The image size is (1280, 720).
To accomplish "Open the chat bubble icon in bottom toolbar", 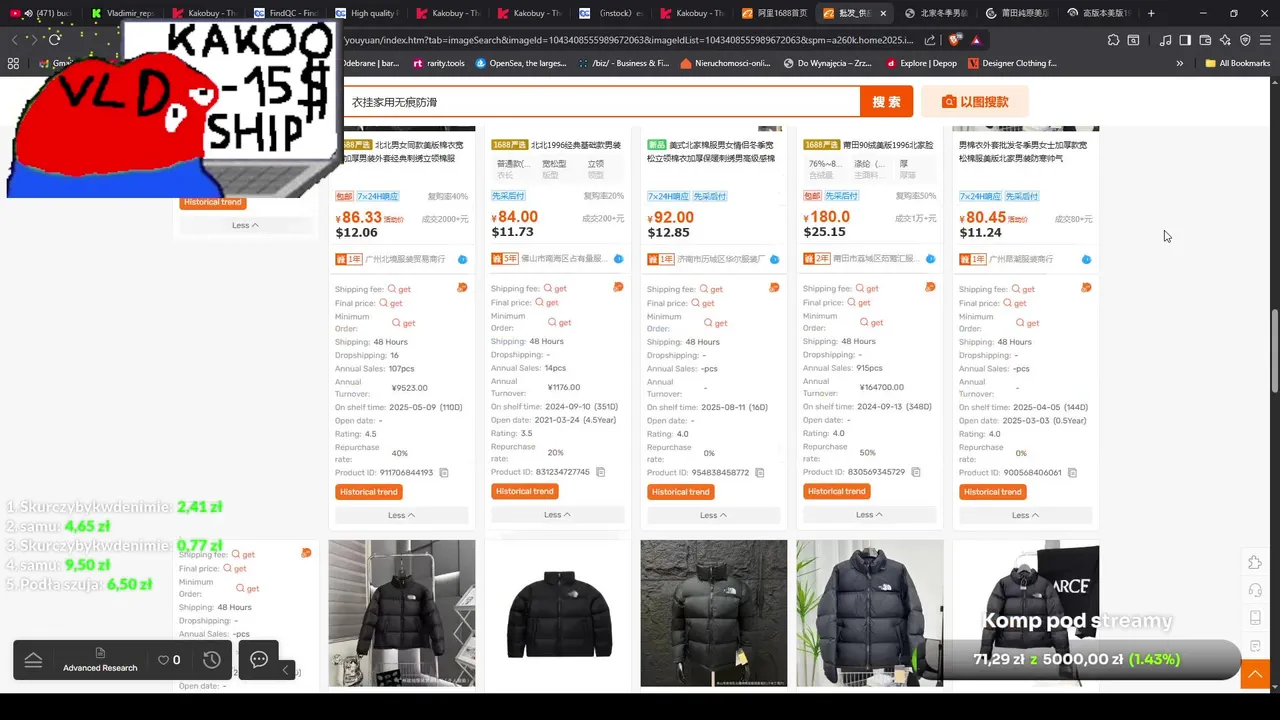I will pyautogui.click(x=259, y=660).
